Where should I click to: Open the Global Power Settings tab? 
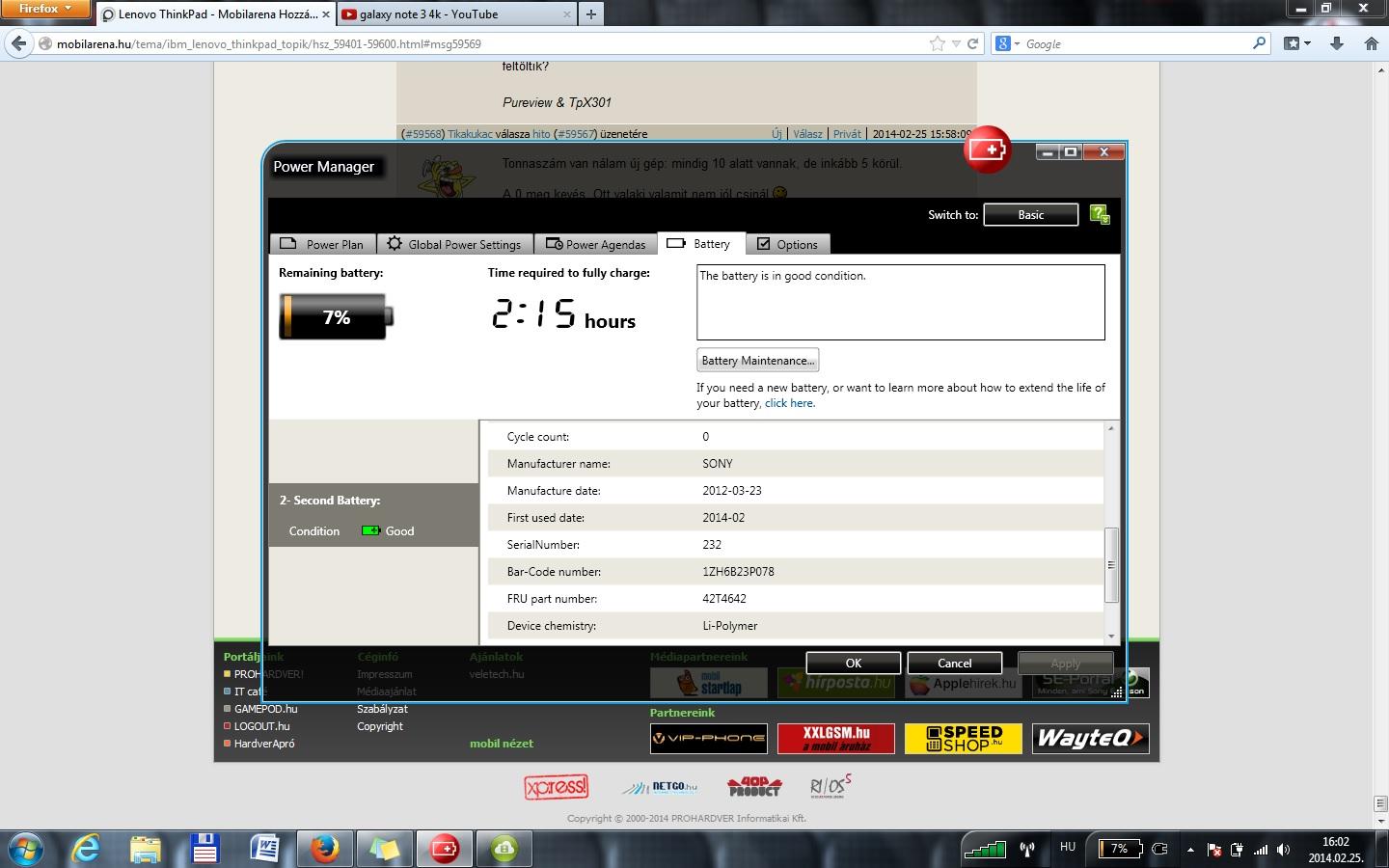[x=454, y=244]
